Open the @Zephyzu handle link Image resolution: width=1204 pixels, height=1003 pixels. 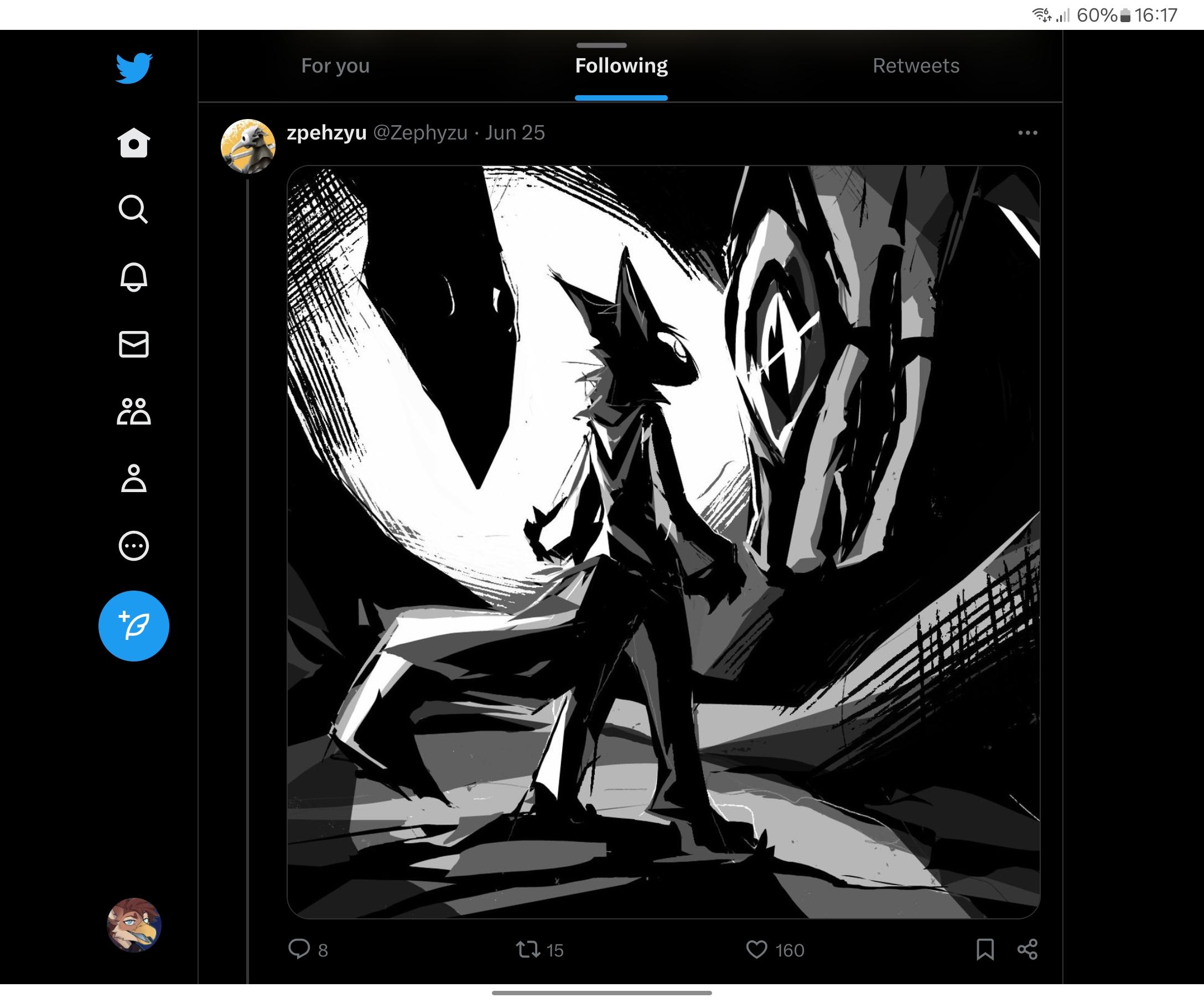click(421, 133)
